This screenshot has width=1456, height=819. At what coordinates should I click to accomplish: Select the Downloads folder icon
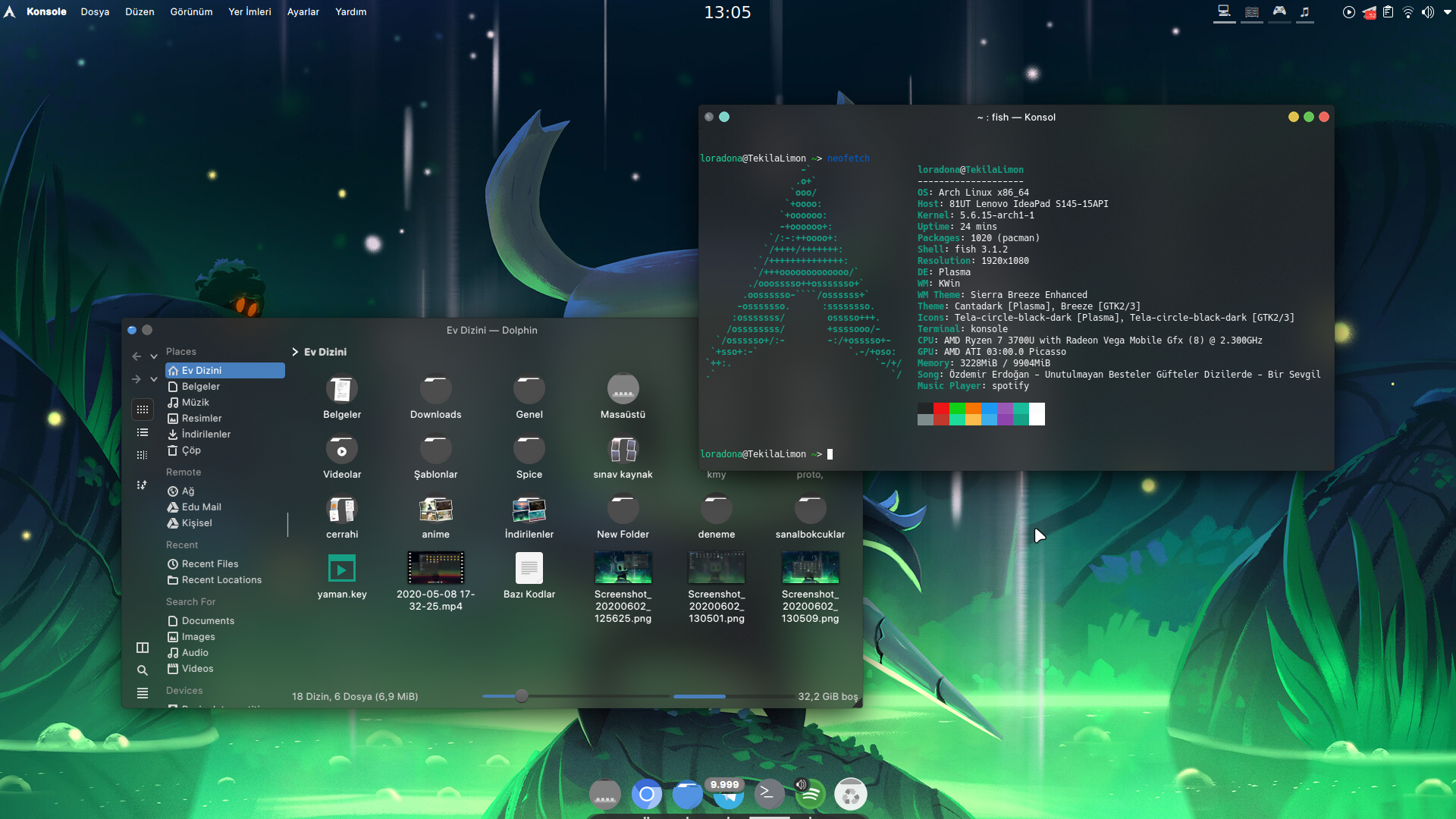(x=435, y=389)
